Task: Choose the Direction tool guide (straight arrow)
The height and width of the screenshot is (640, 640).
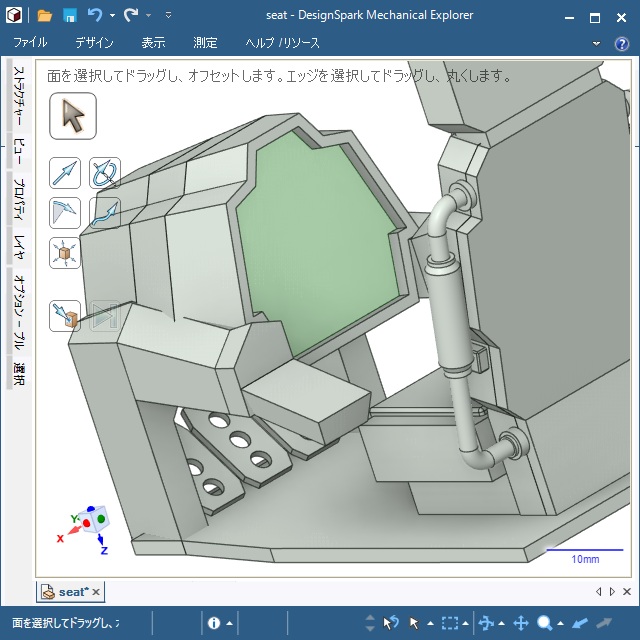Action: tap(65, 173)
